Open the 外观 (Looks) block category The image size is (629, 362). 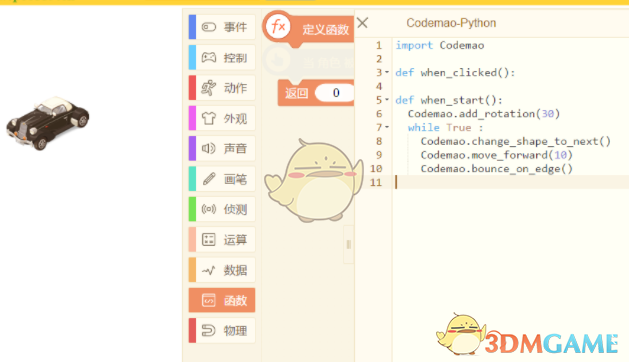pyautogui.click(x=222, y=118)
